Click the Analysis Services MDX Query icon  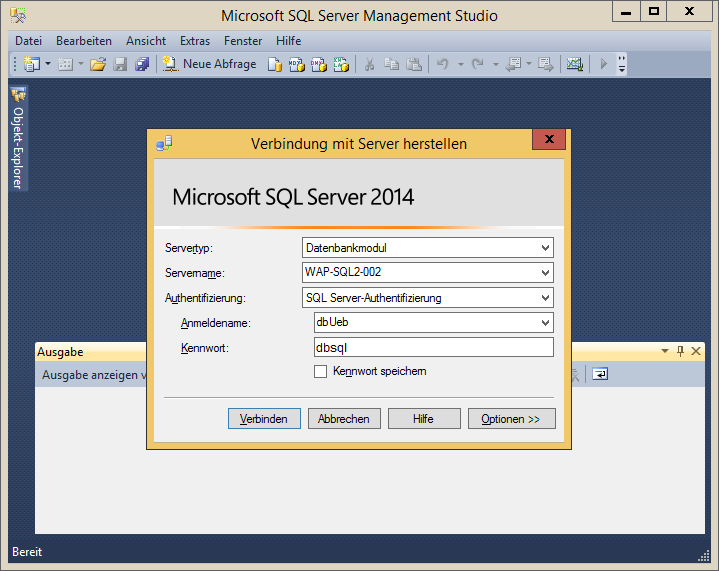pyautogui.click(x=297, y=64)
